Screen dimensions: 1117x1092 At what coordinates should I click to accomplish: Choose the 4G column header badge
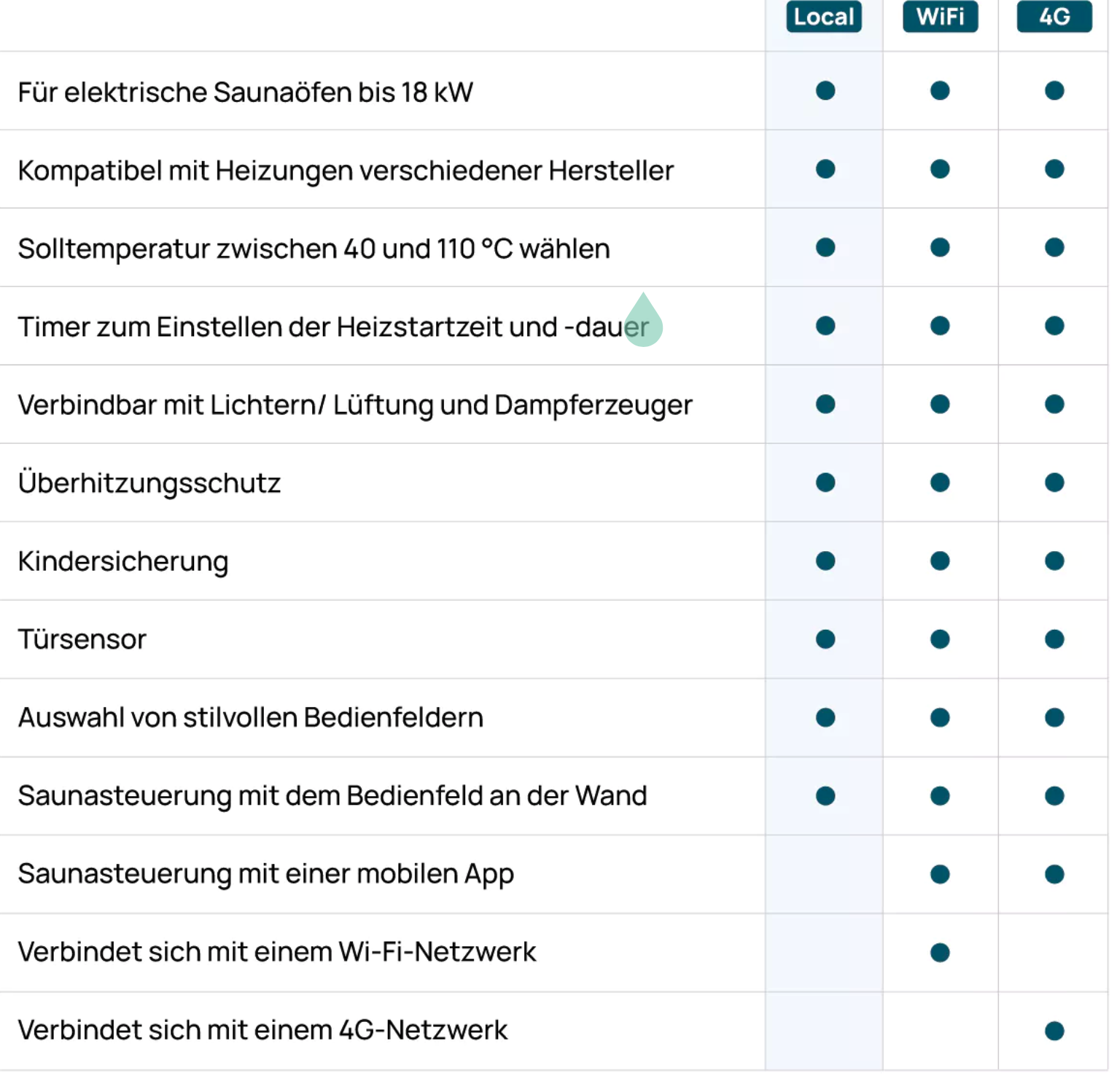pos(1054,17)
